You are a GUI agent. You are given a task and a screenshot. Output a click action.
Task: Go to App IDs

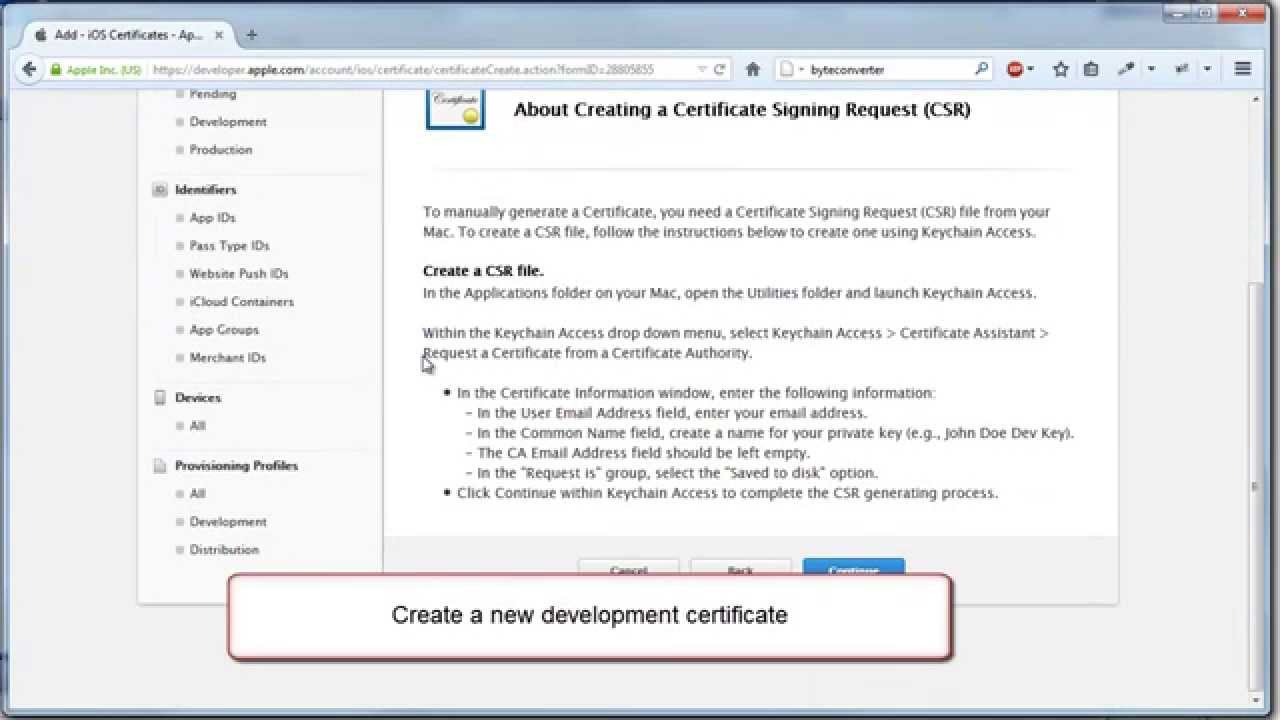point(213,218)
